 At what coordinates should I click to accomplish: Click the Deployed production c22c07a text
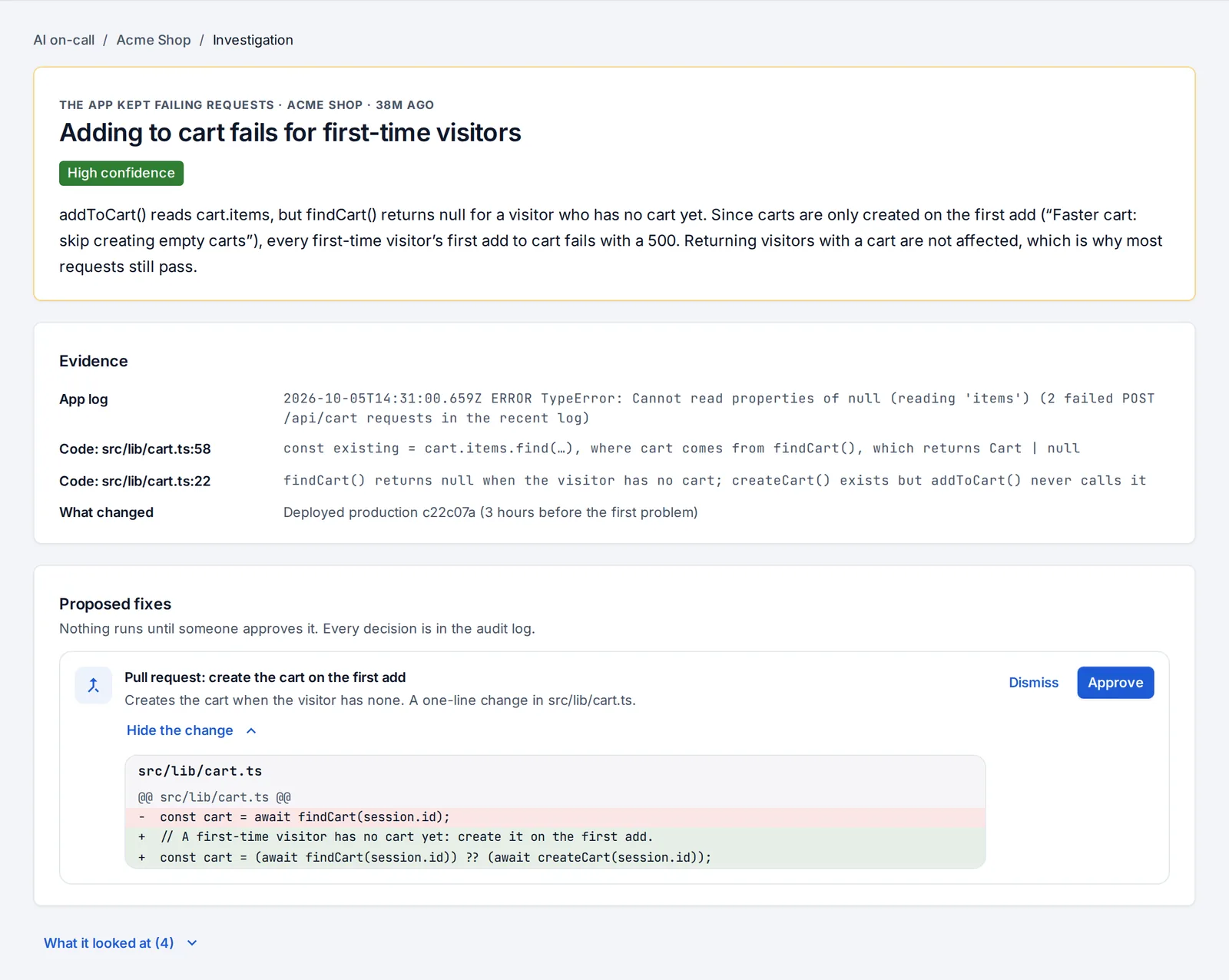pyautogui.click(x=491, y=512)
